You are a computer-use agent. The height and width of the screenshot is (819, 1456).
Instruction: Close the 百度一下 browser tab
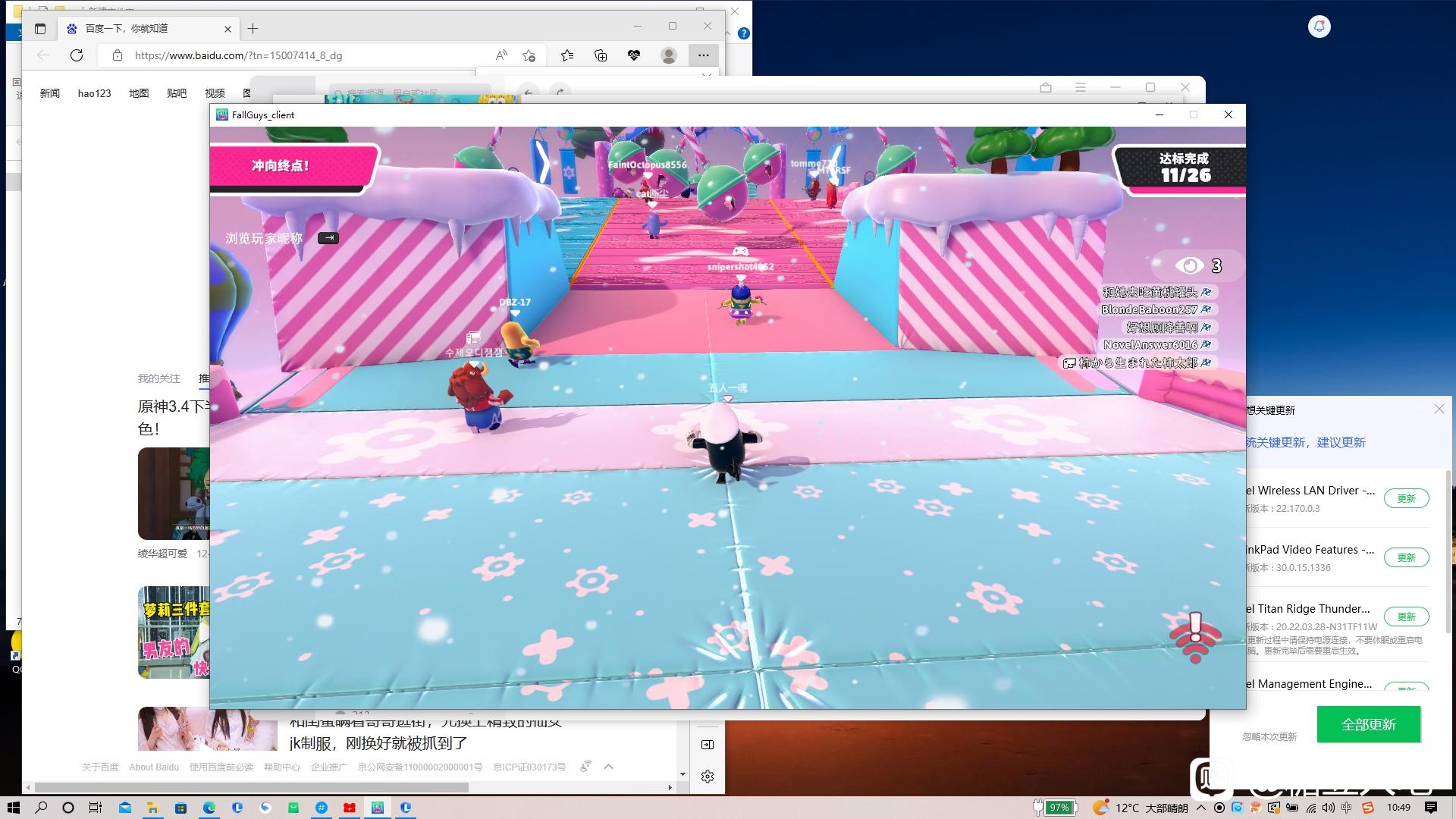click(227, 29)
